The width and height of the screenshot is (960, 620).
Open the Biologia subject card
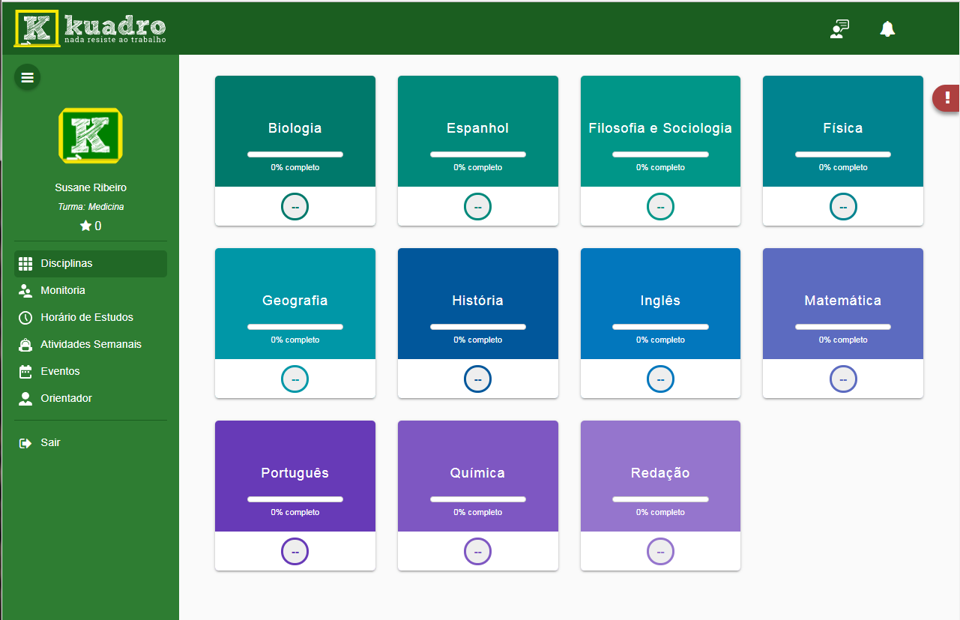point(295,129)
